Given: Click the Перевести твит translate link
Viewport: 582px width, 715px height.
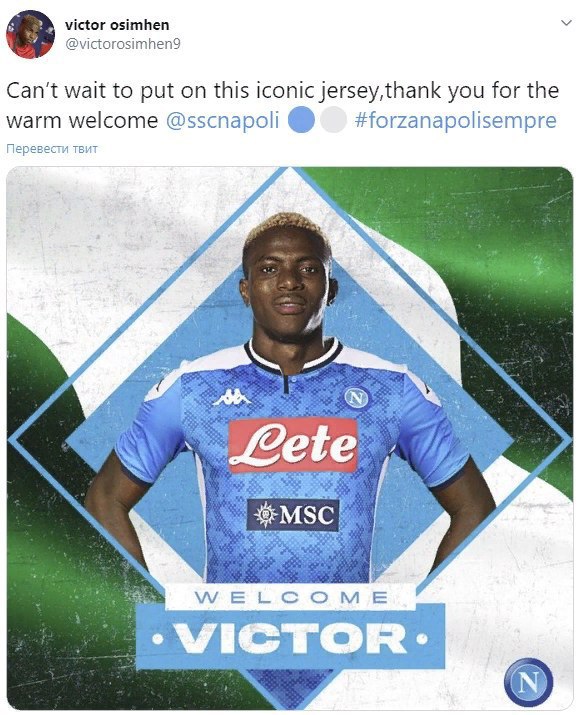Looking at the screenshot, I should (52, 149).
